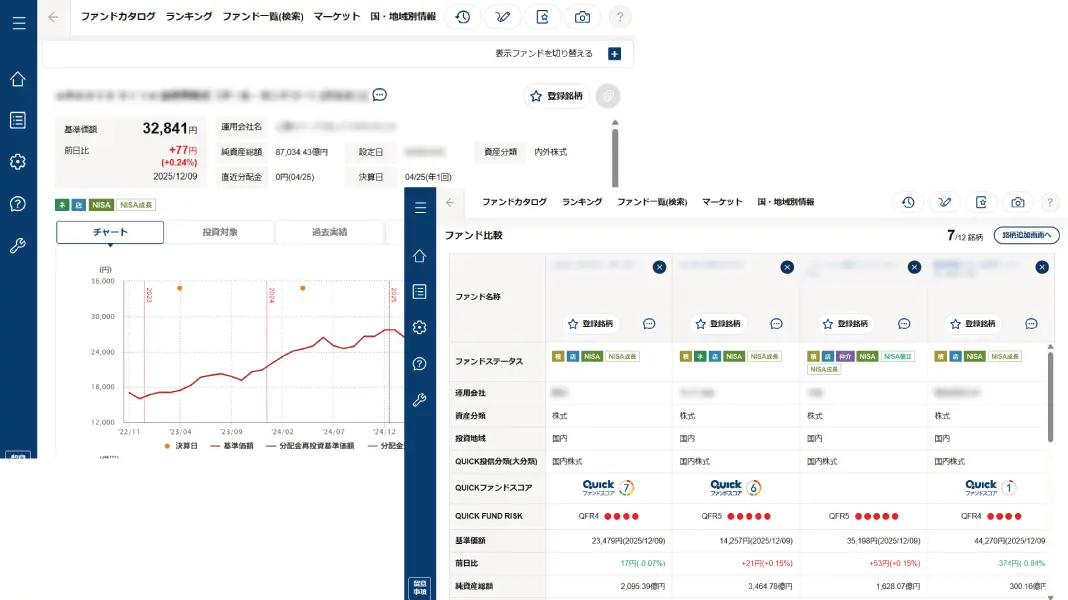Remove the 35,198円 fund from comparison
Screen dimensions: 1068x600
(914, 268)
